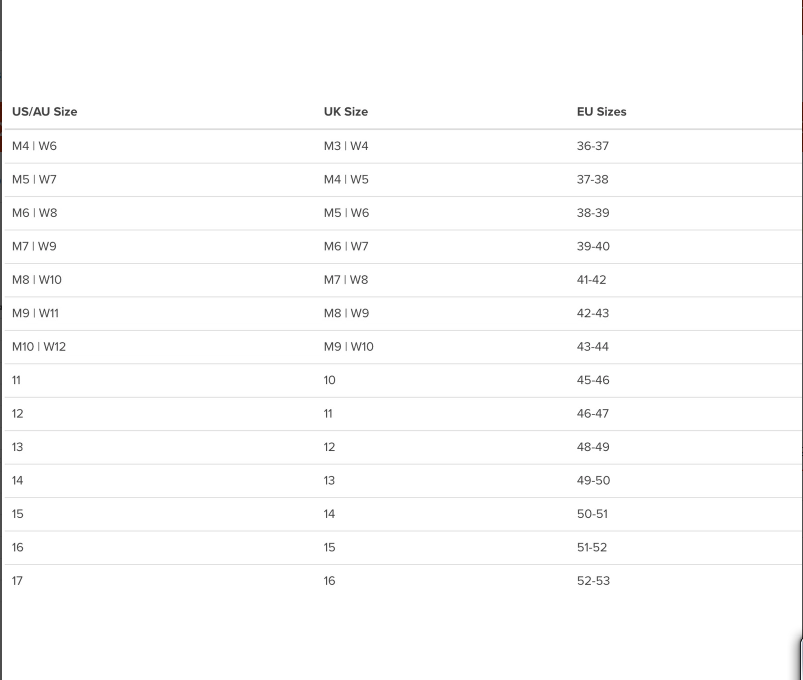
Task: Select the M8 | W10 US/AU cell
Action: coord(37,280)
